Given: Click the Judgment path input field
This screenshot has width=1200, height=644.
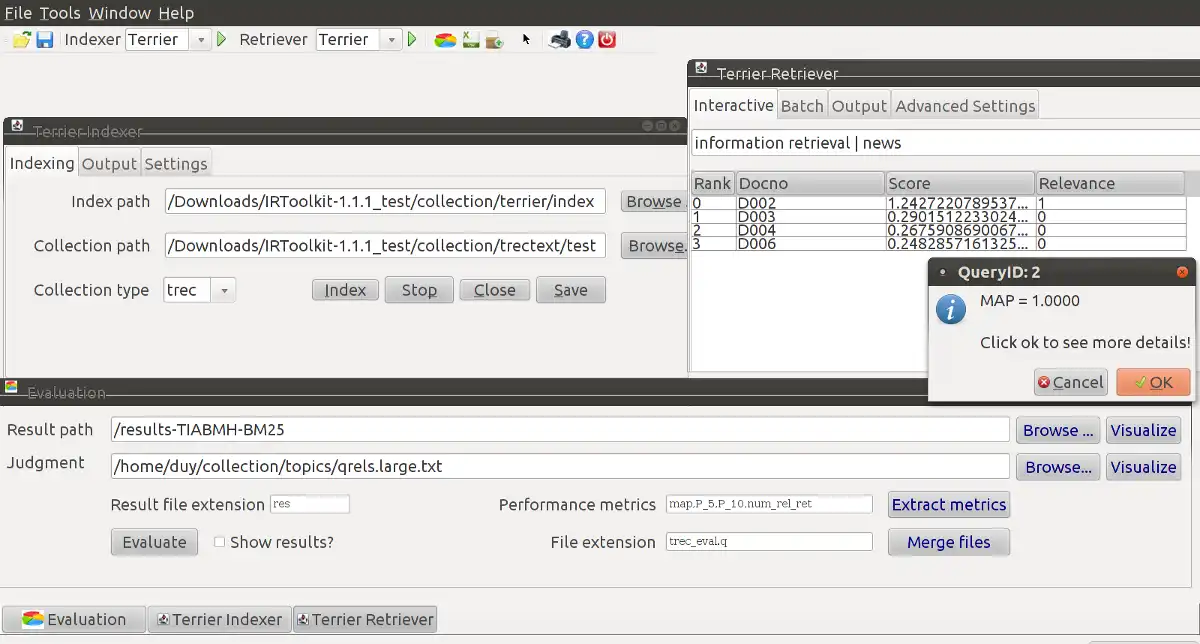Looking at the screenshot, I should 560,466.
